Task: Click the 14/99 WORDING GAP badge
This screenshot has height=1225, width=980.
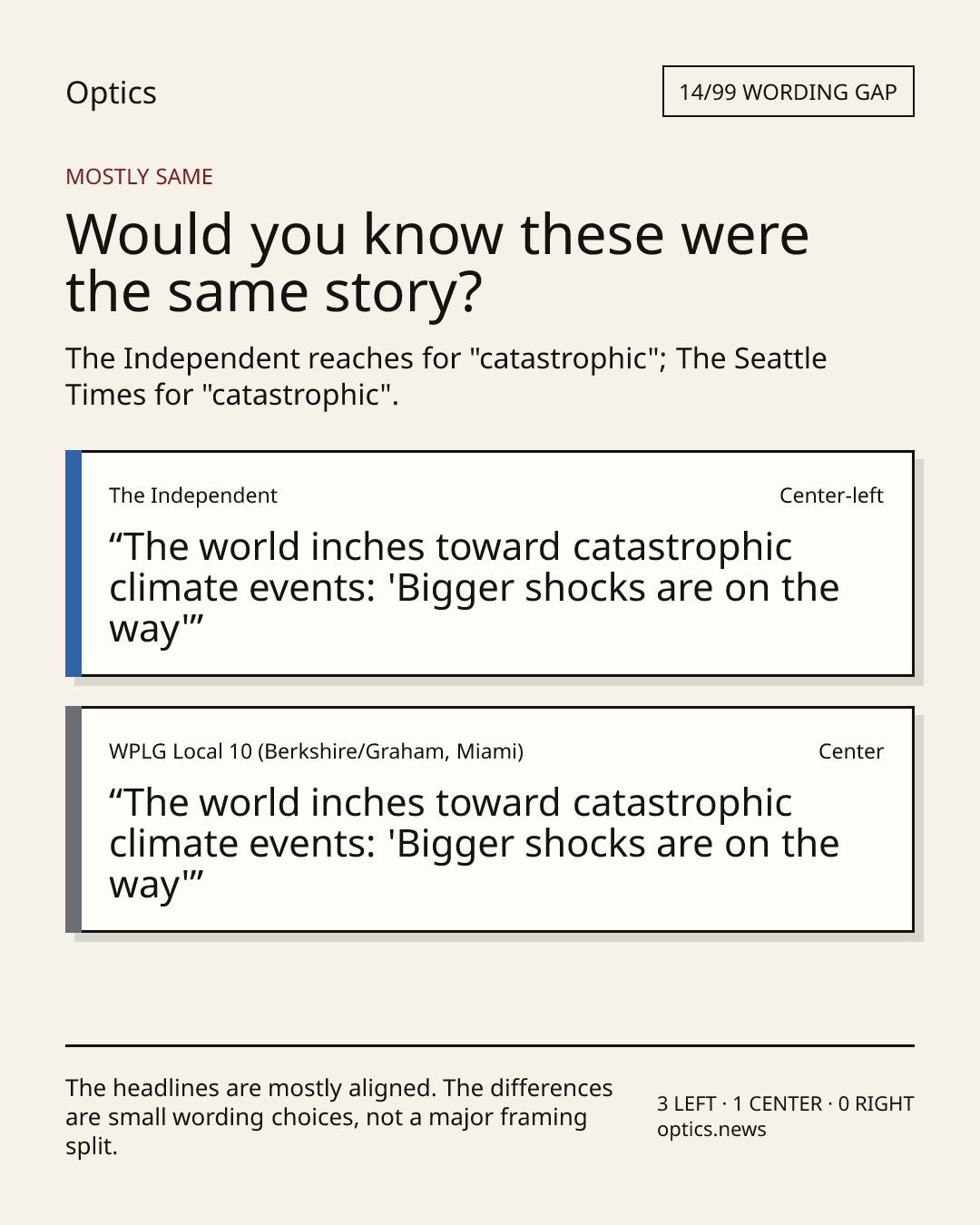Action: (788, 92)
